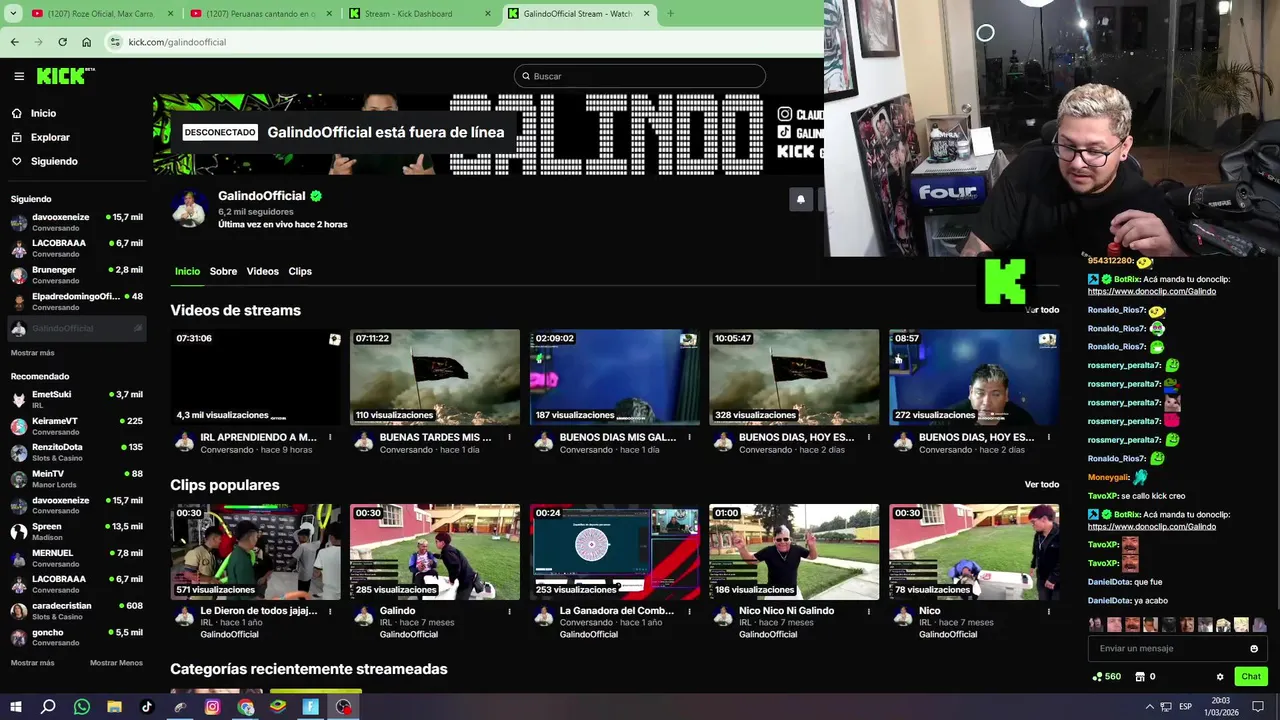1280x720 pixels.
Task: Open RenzitoDota recommended channel
Action: click(77, 452)
